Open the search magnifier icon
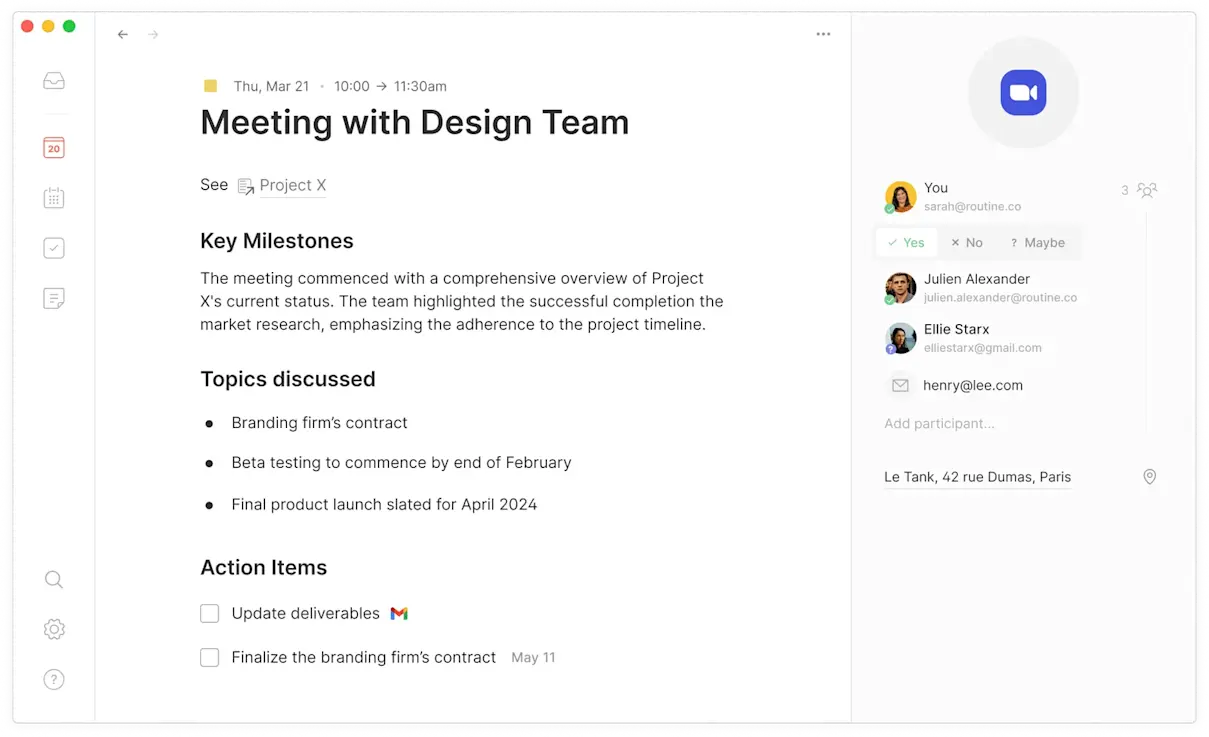The height and width of the screenshot is (737, 1209). (x=54, y=580)
